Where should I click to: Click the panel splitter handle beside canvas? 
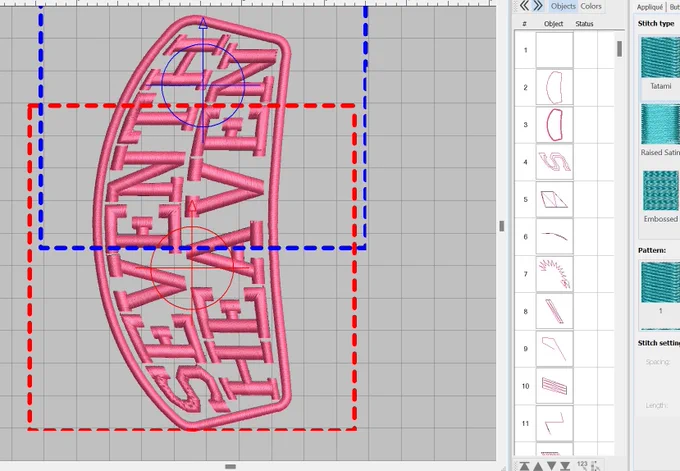[502, 226]
